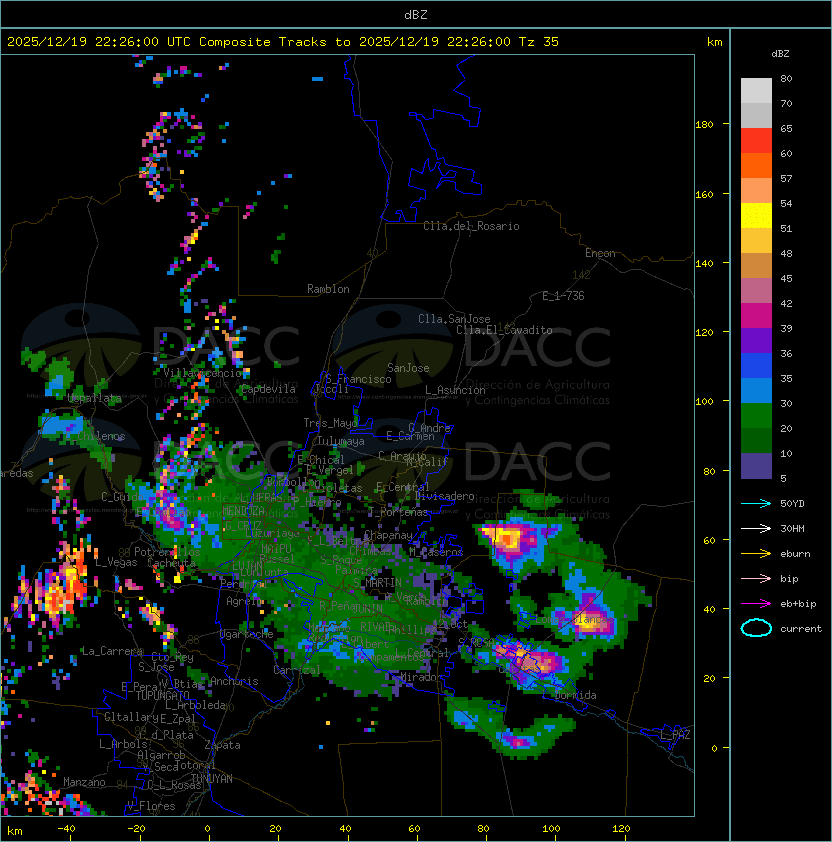Click the 'Ugarteche' place label

coord(247,635)
